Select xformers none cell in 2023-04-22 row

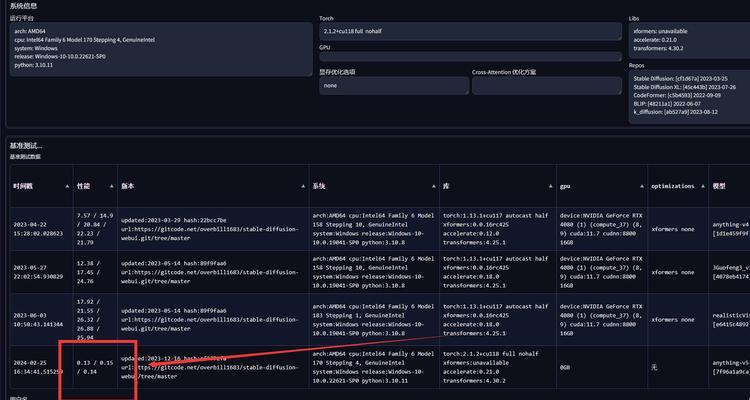coord(678,229)
